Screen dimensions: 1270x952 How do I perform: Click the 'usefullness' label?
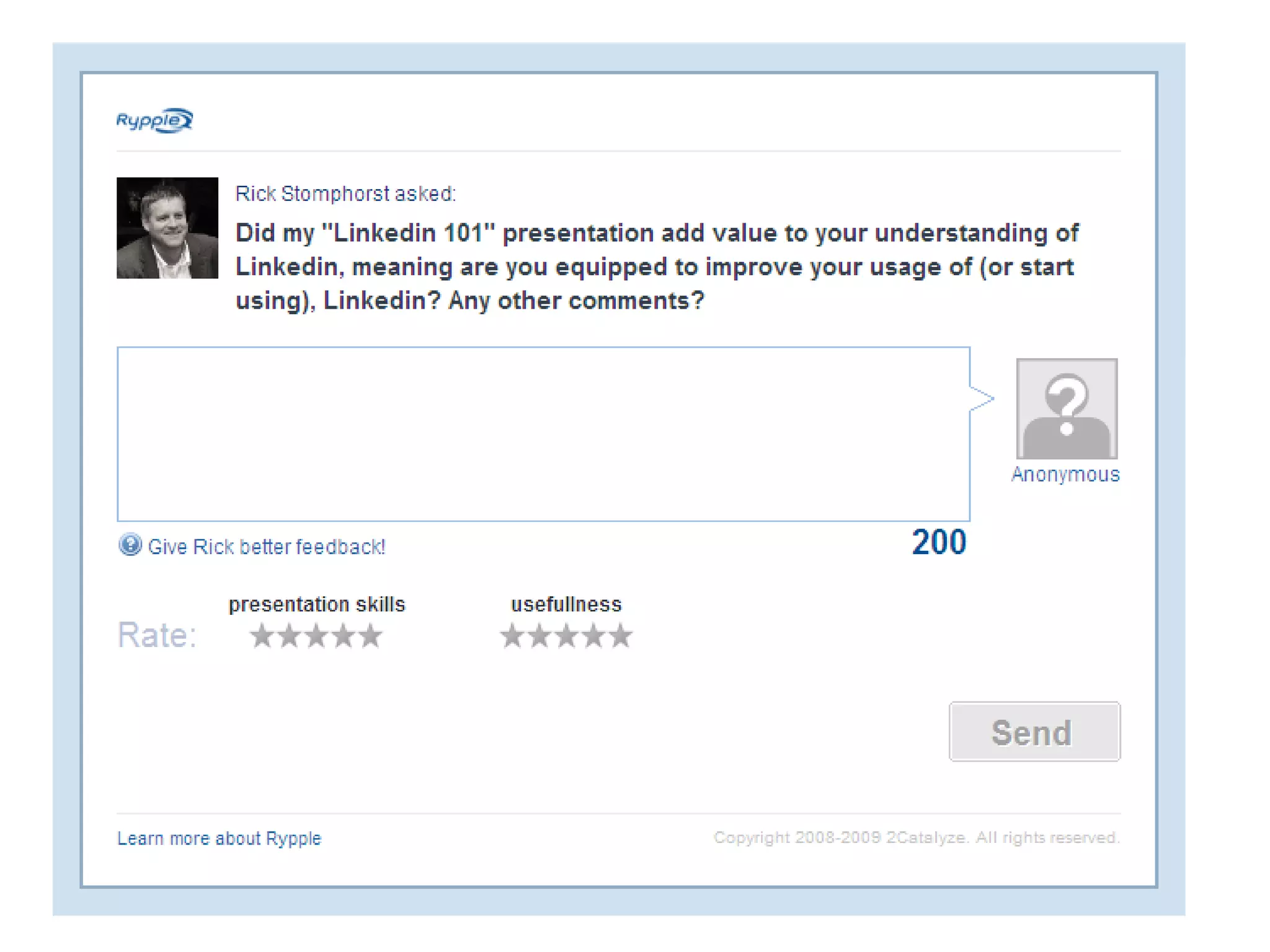point(566,604)
